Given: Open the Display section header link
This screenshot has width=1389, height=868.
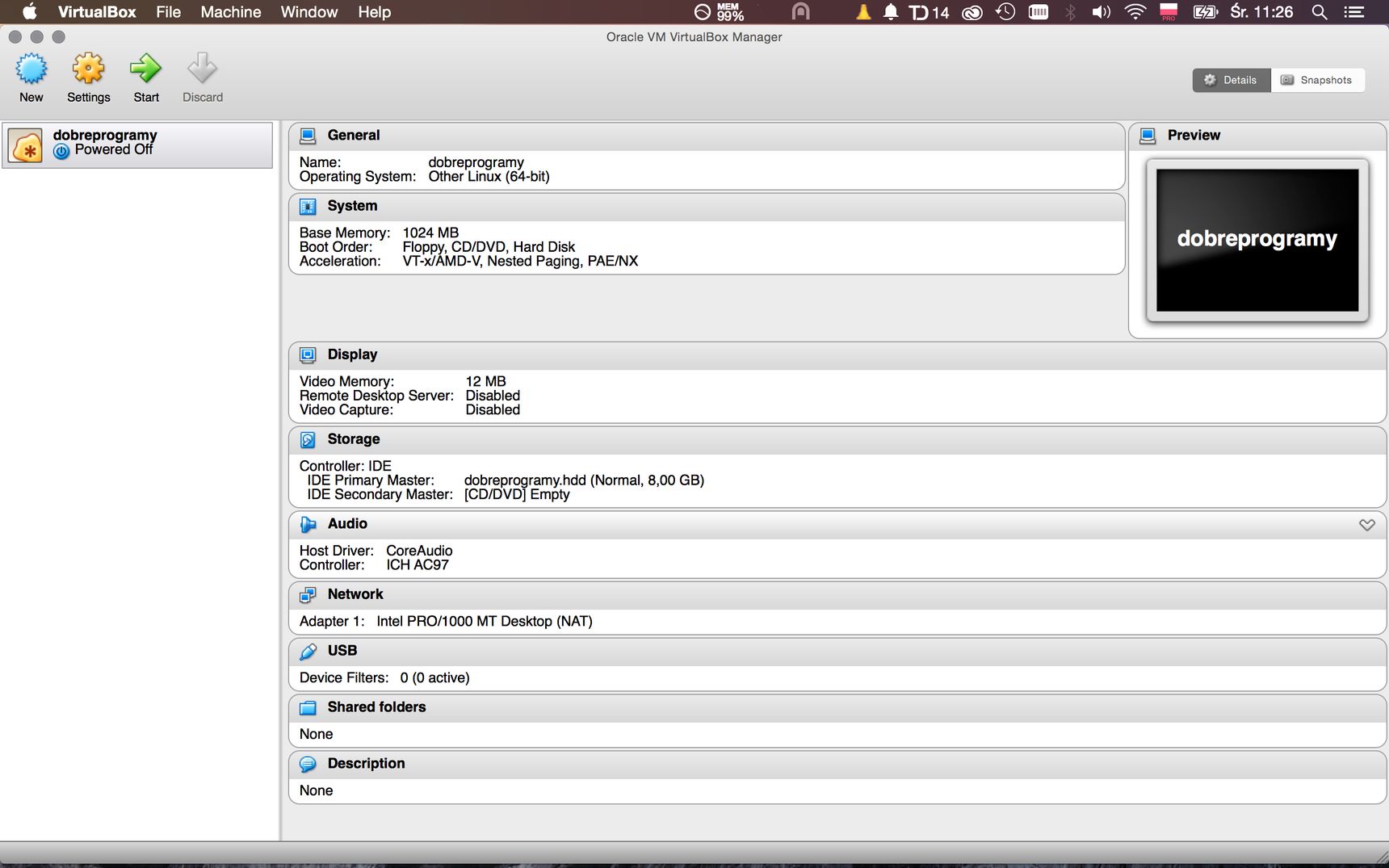Looking at the screenshot, I should (352, 354).
